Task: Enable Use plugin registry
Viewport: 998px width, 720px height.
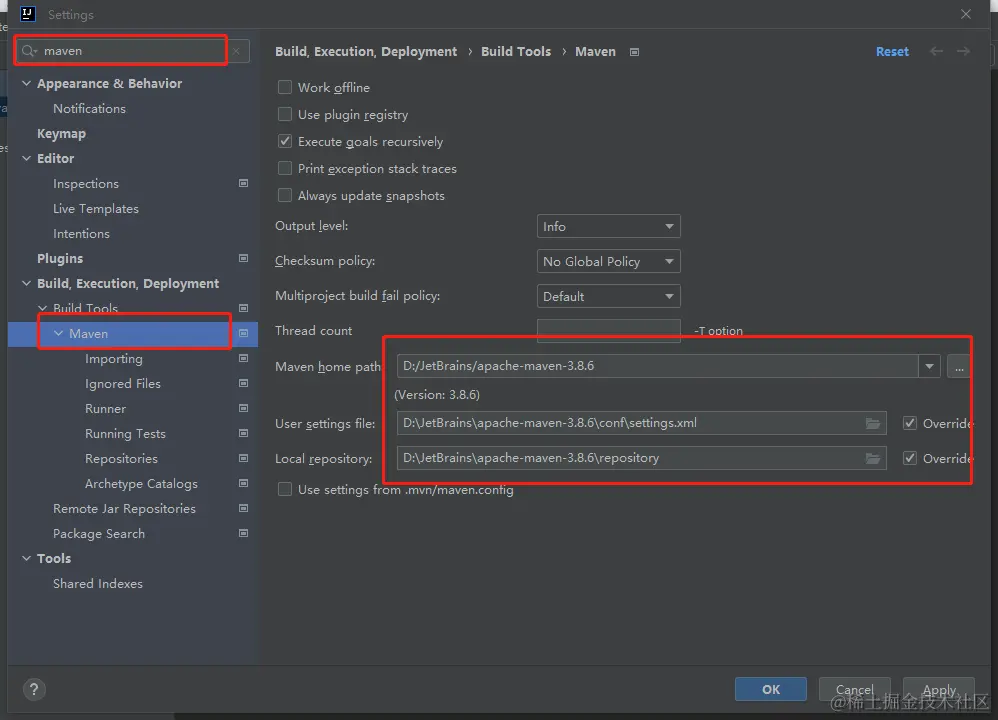Action: point(285,115)
